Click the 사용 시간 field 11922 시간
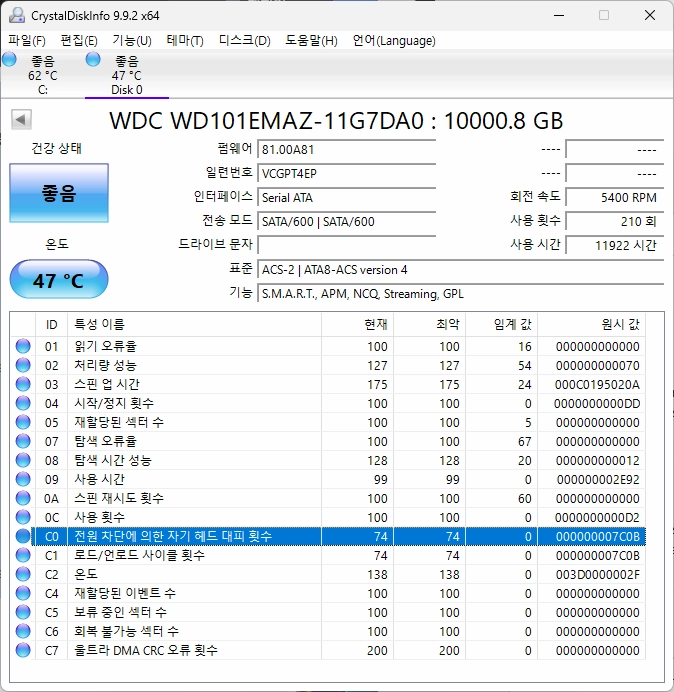 [x=614, y=245]
